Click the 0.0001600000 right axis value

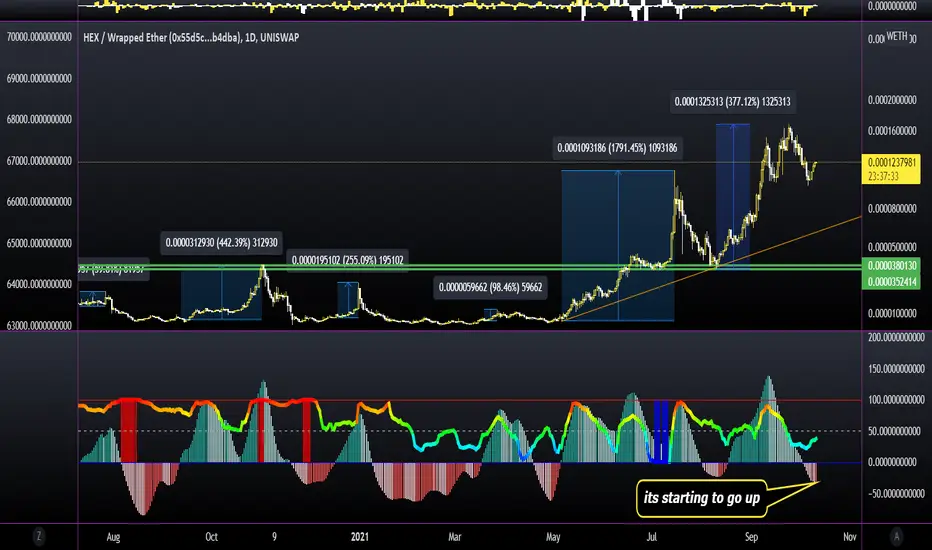coord(892,131)
